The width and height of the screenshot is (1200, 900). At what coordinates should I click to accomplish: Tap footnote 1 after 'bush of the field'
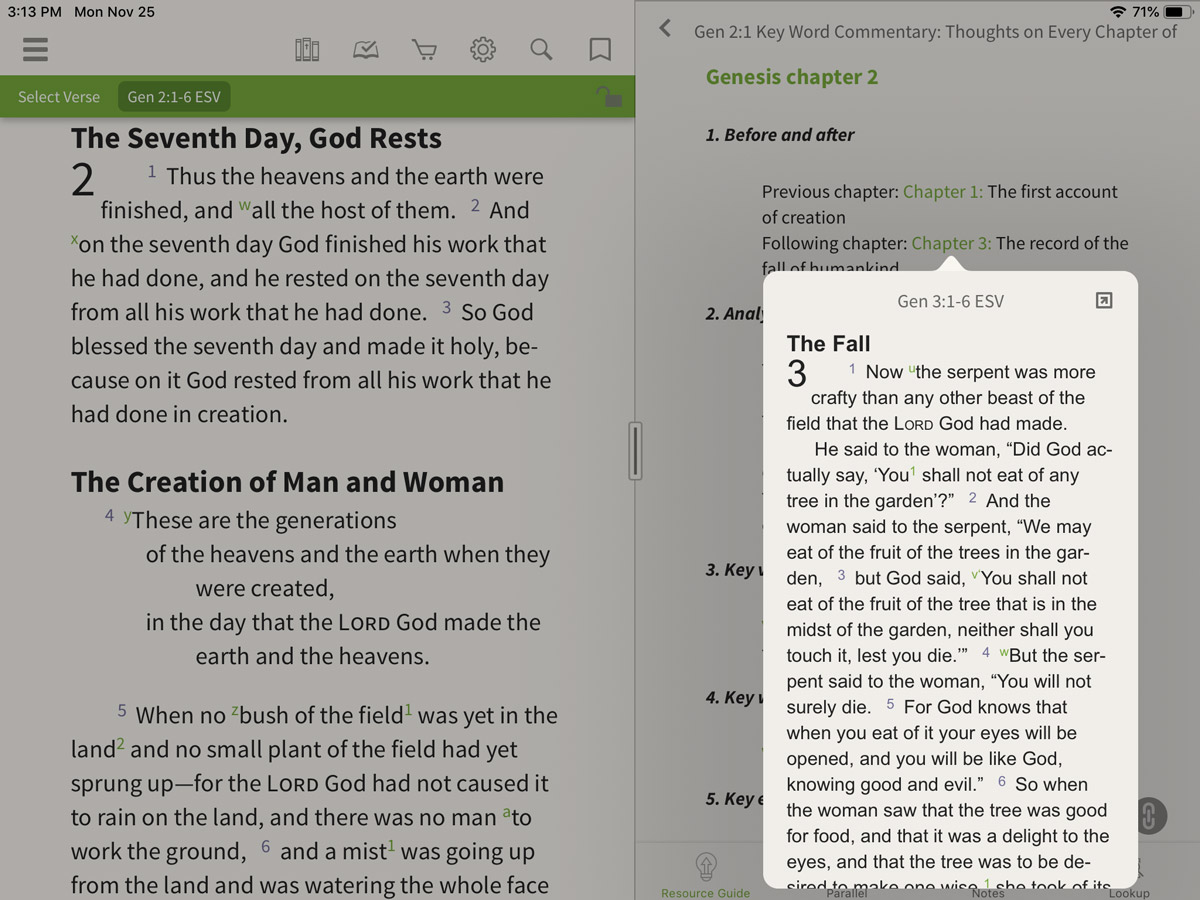pos(408,710)
